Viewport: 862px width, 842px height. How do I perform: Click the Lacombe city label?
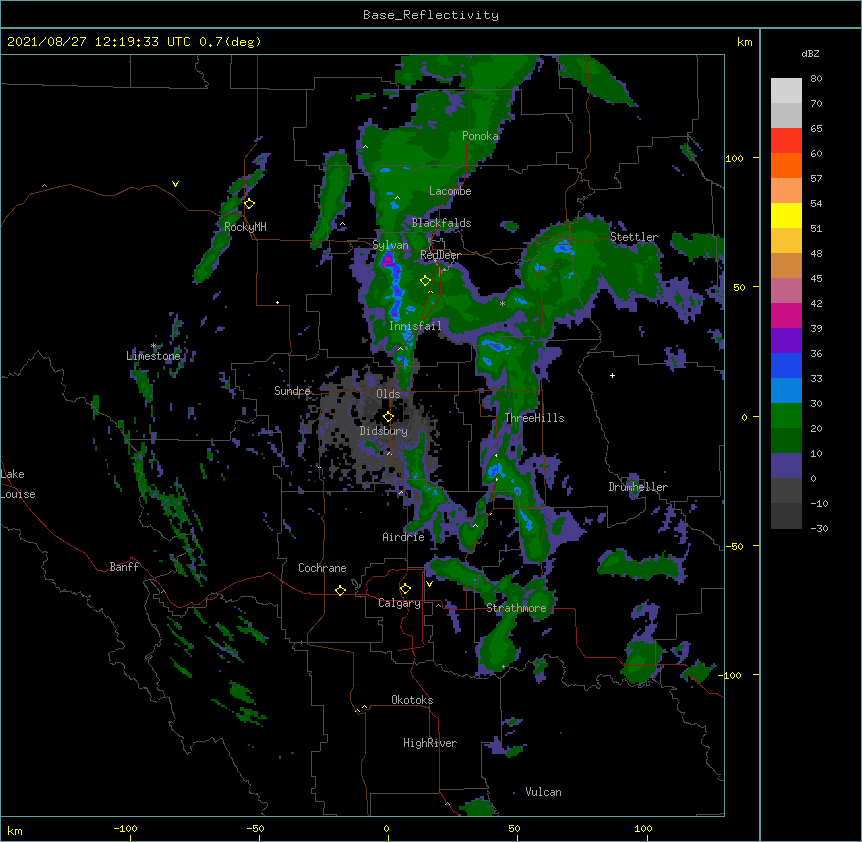[450, 191]
